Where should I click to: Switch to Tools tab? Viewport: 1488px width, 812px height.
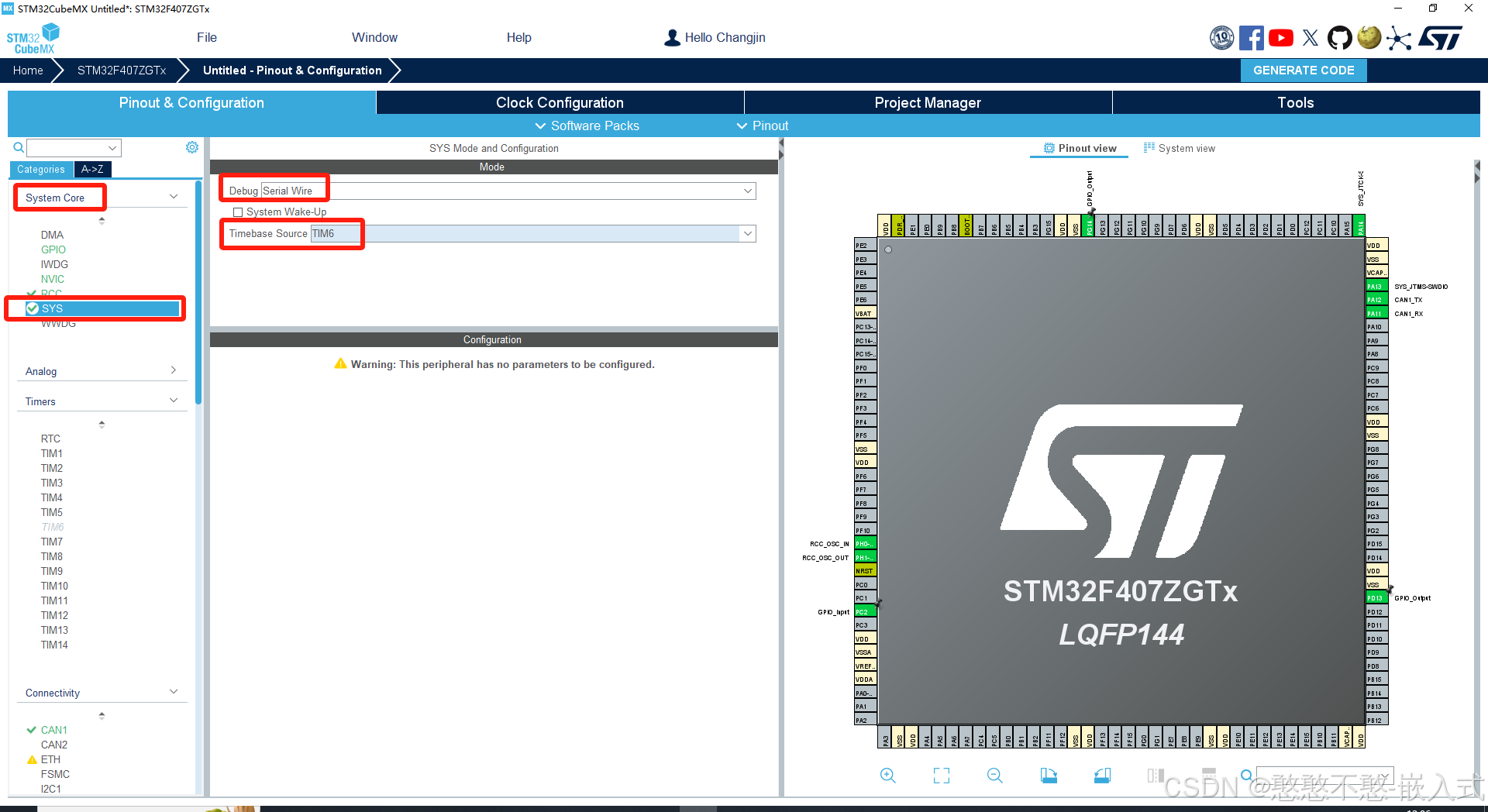1296,102
